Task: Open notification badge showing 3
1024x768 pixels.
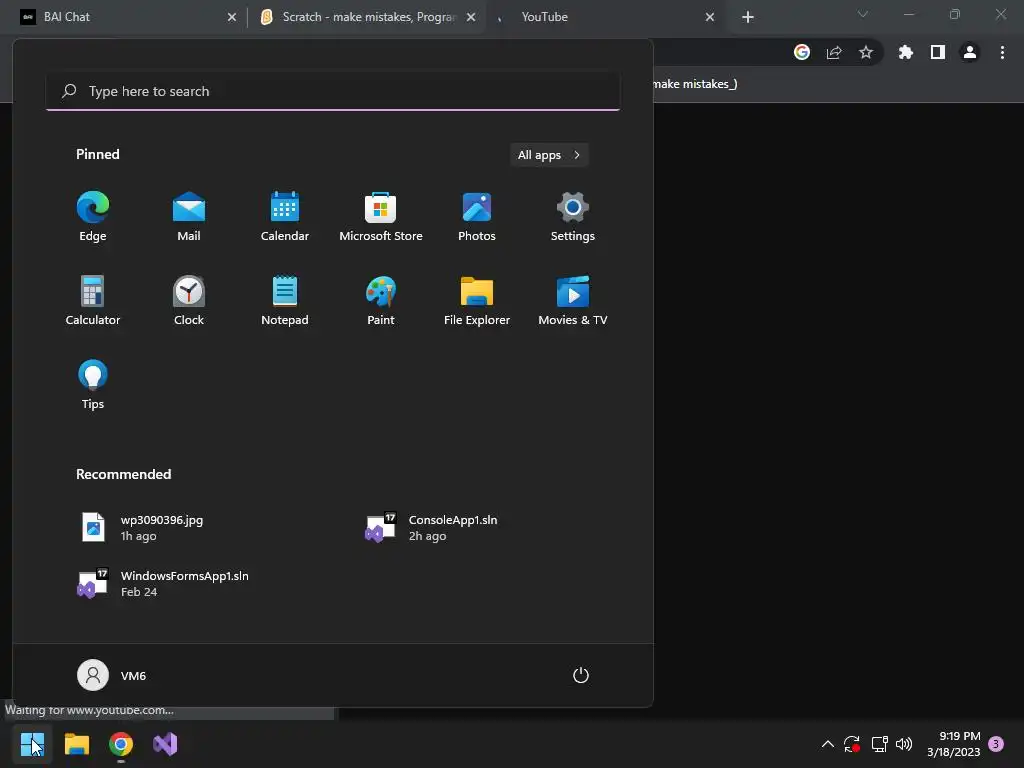Action: [996, 744]
